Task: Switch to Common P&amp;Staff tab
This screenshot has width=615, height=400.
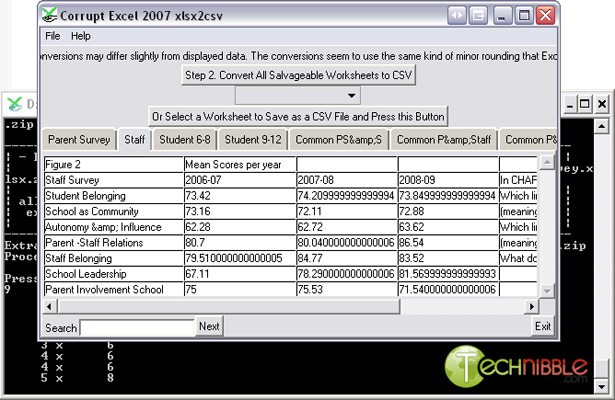Action: click(444, 140)
